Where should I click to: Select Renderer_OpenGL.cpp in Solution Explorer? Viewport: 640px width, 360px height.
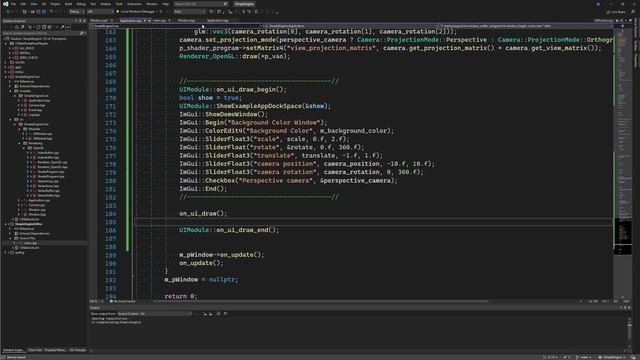[x=52, y=162]
